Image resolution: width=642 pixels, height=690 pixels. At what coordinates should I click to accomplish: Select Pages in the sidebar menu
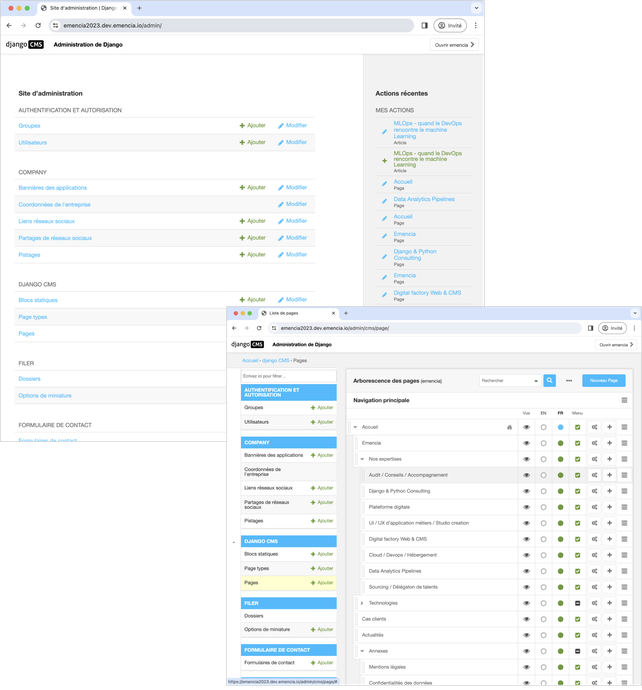pyautogui.click(x=250, y=582)
